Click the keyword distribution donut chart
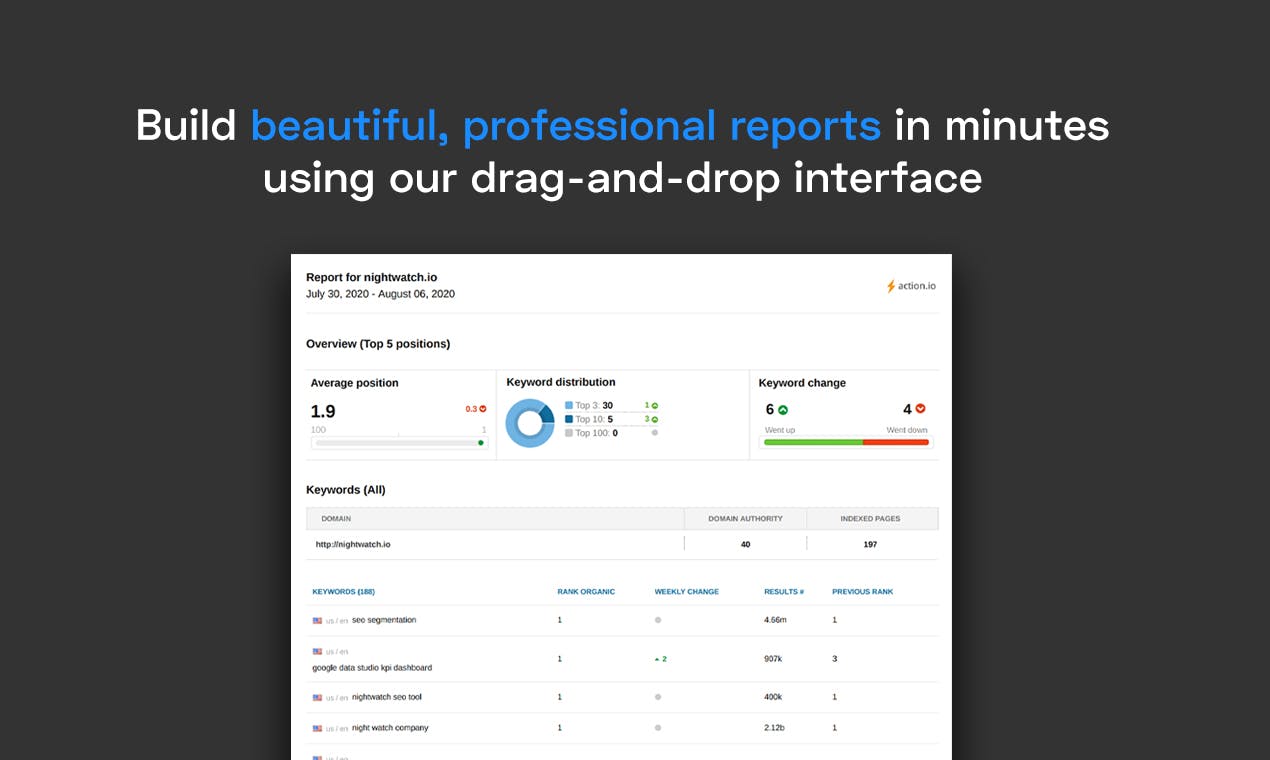 [530, 422]
